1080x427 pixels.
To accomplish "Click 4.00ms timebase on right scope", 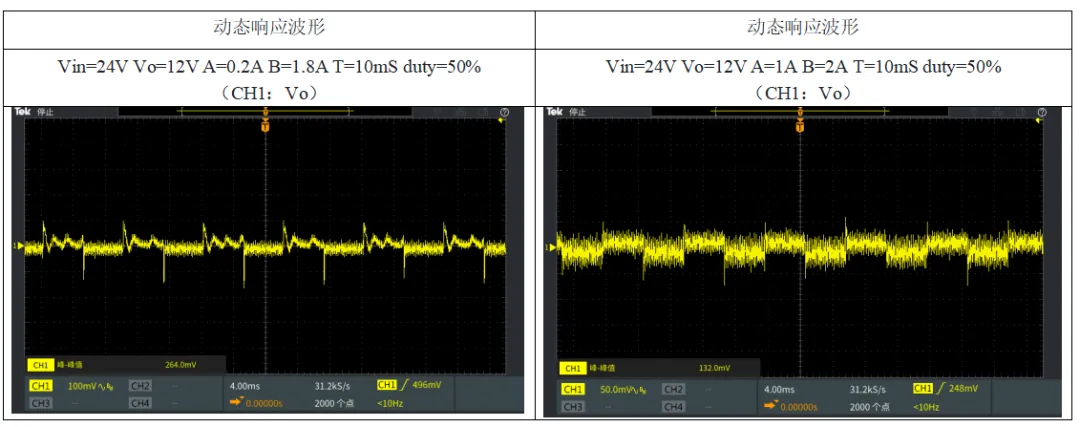I will tap(779, 389).
